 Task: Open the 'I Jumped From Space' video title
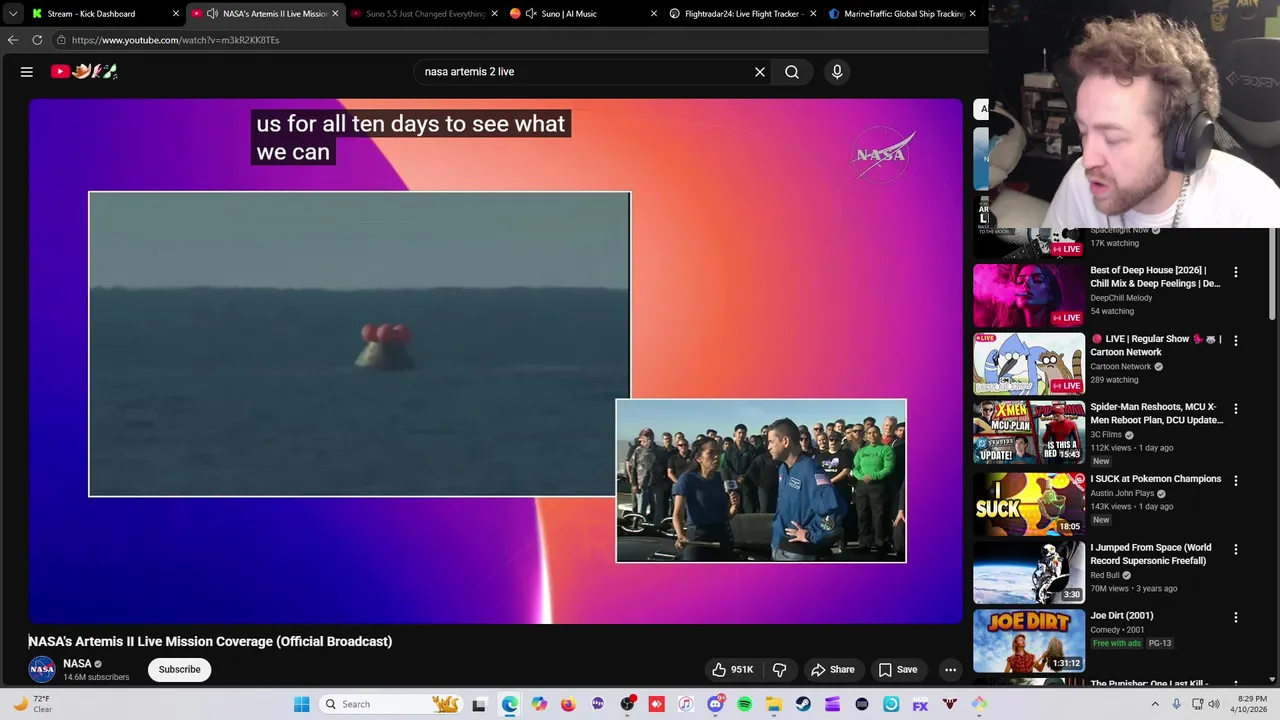point(1151,554)
